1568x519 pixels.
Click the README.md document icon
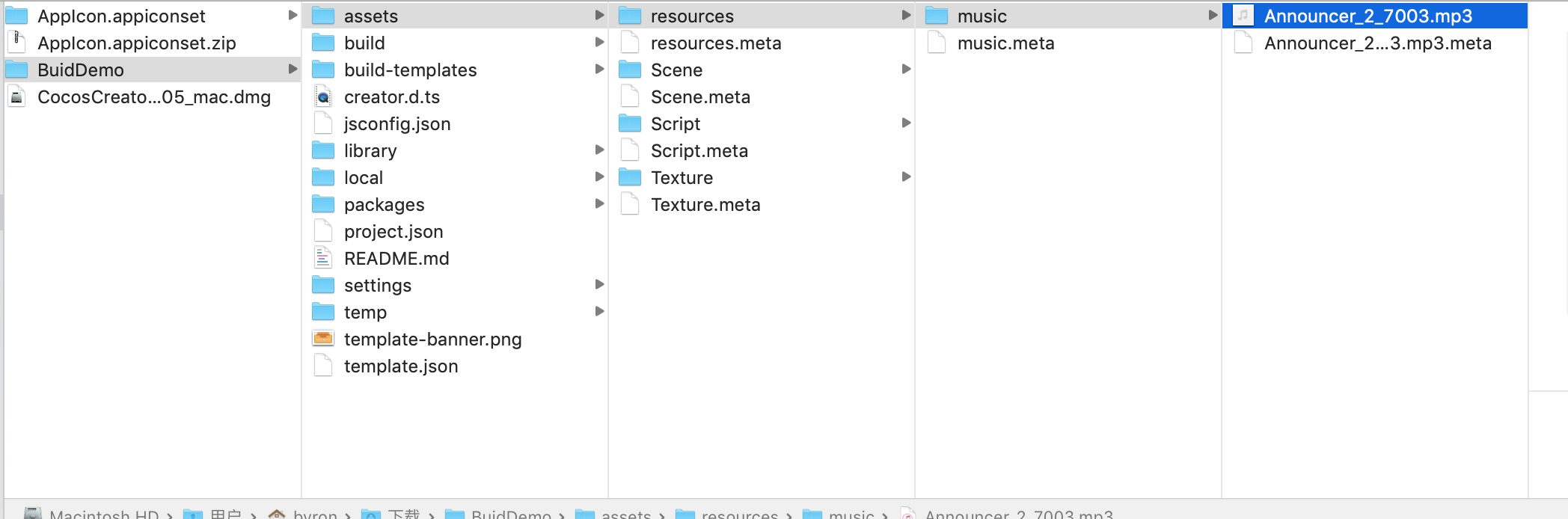click(323, 259)
